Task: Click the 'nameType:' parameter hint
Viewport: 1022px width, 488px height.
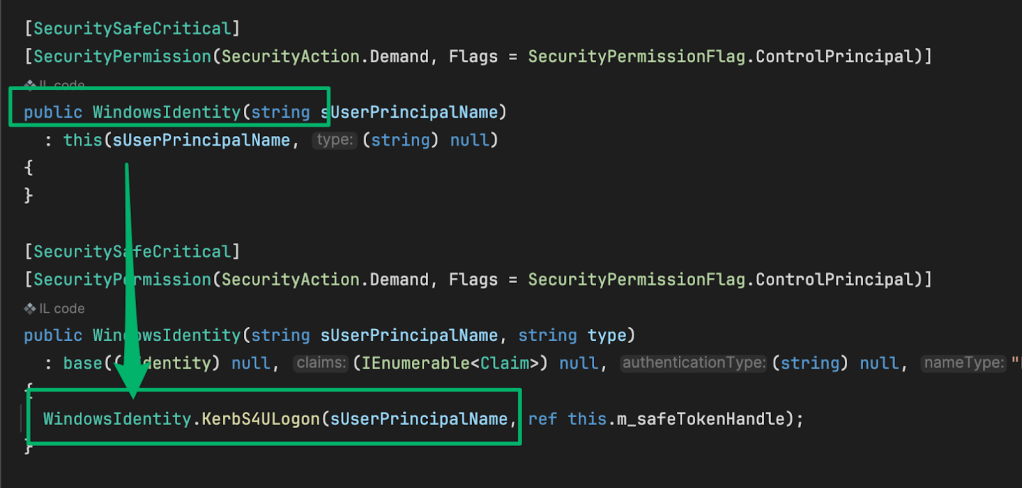Action: pyautogui.click(x=963, y=363)
